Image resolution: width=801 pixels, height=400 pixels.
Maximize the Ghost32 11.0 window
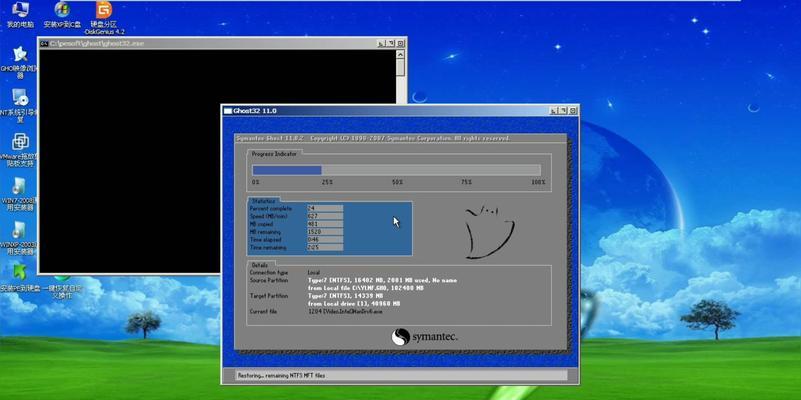562,110
